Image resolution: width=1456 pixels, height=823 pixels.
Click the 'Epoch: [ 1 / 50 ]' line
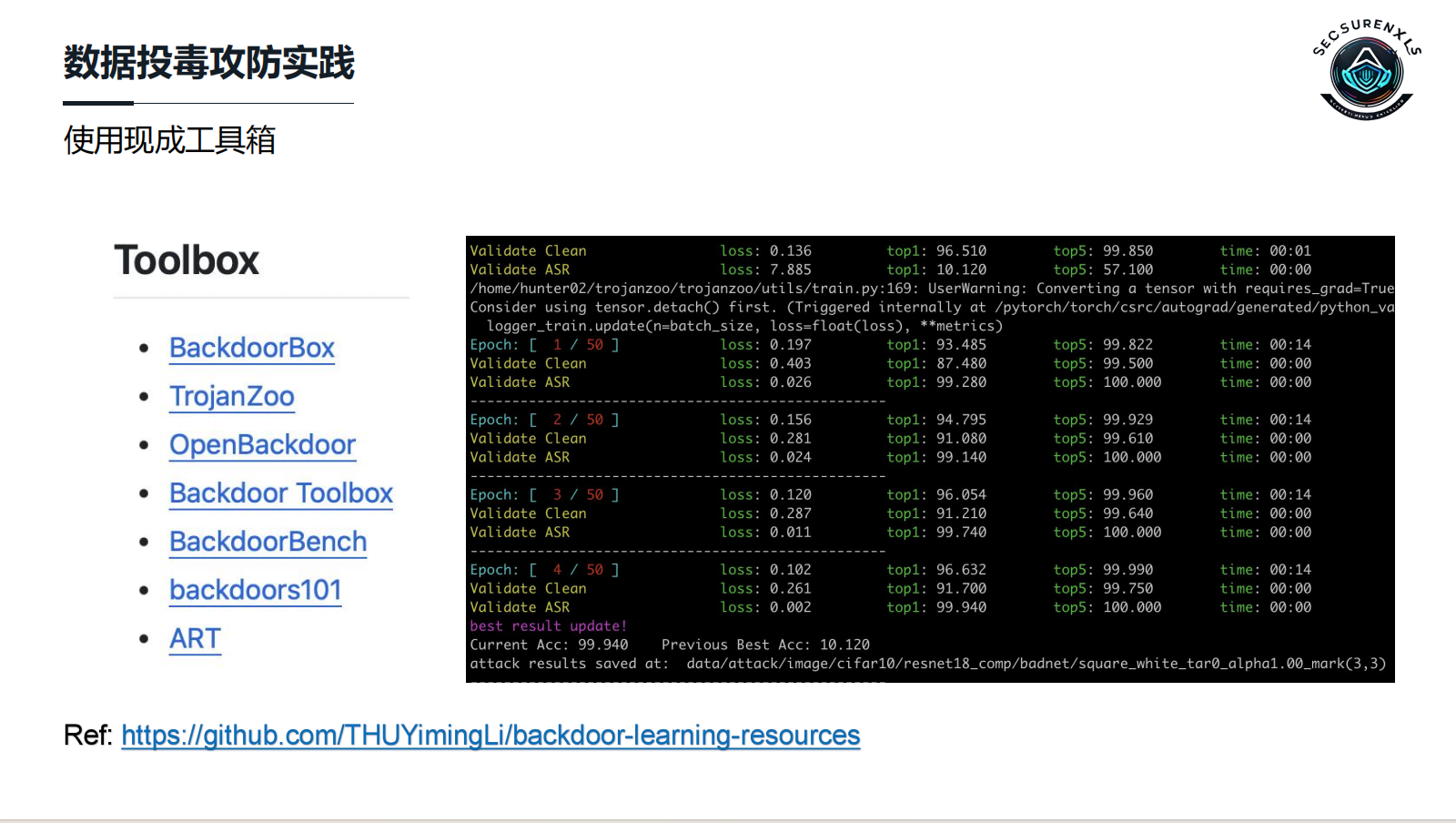pos(891,344)
